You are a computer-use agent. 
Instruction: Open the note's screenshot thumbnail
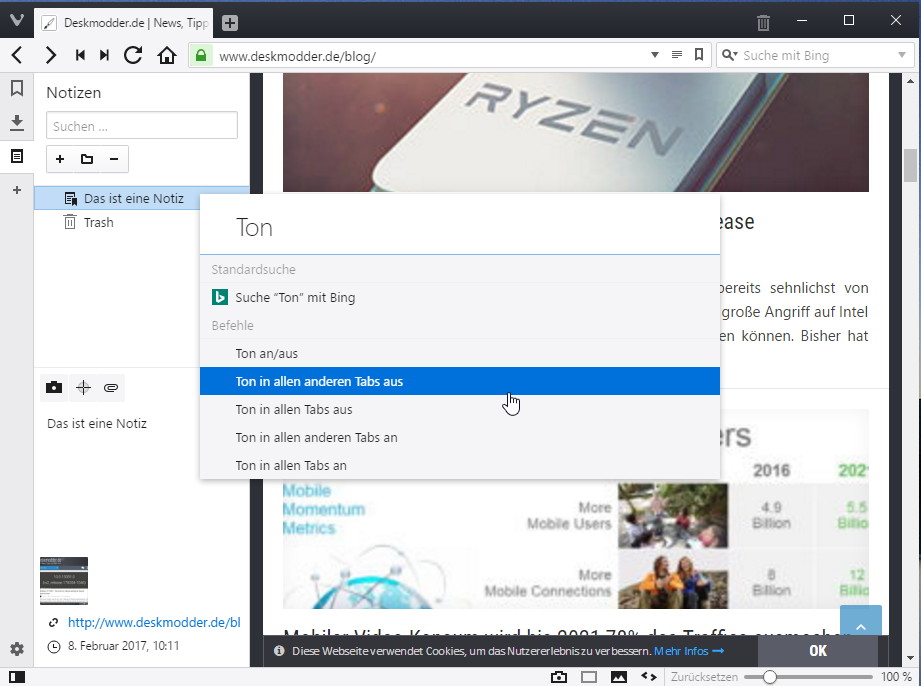point(64,580)
